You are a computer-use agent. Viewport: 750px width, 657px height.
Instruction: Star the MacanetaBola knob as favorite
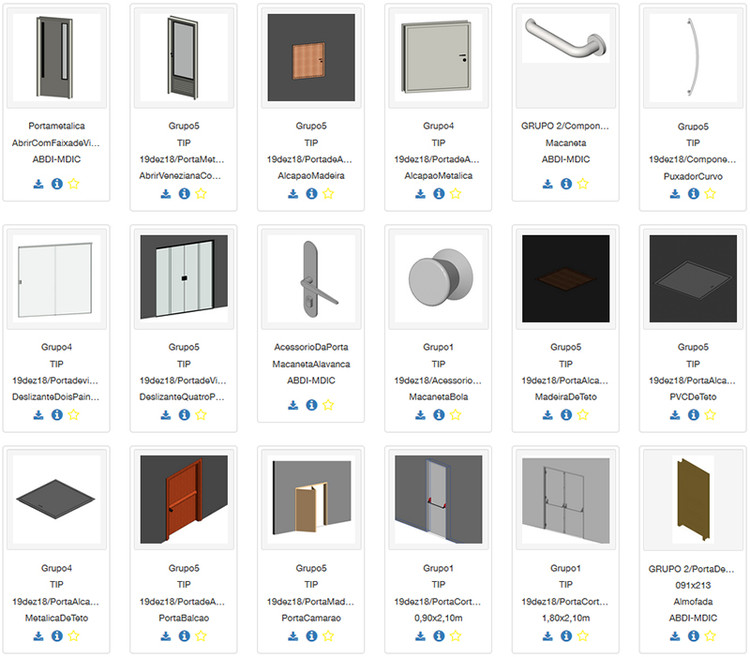coord(455,415)
